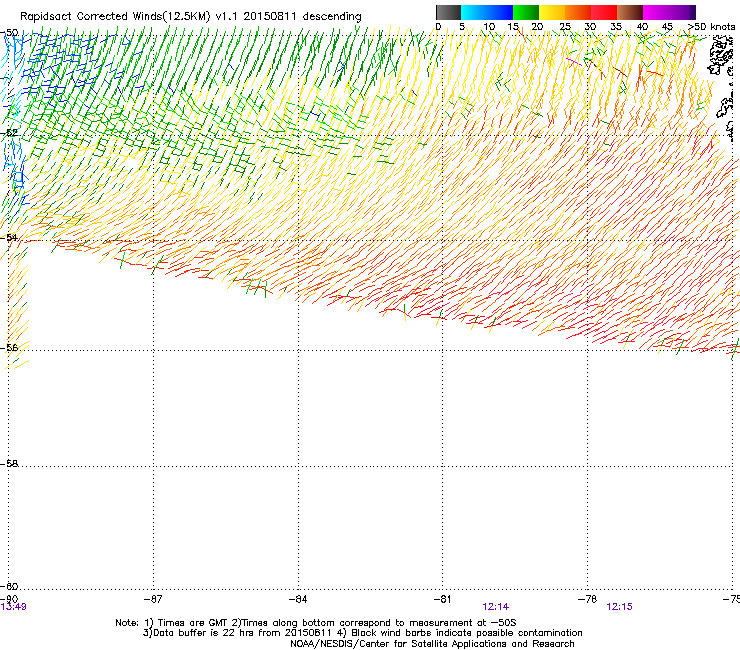Select the yellow 20–25 knots legend segment
The image size is (740, 650).
coord(552,12)
